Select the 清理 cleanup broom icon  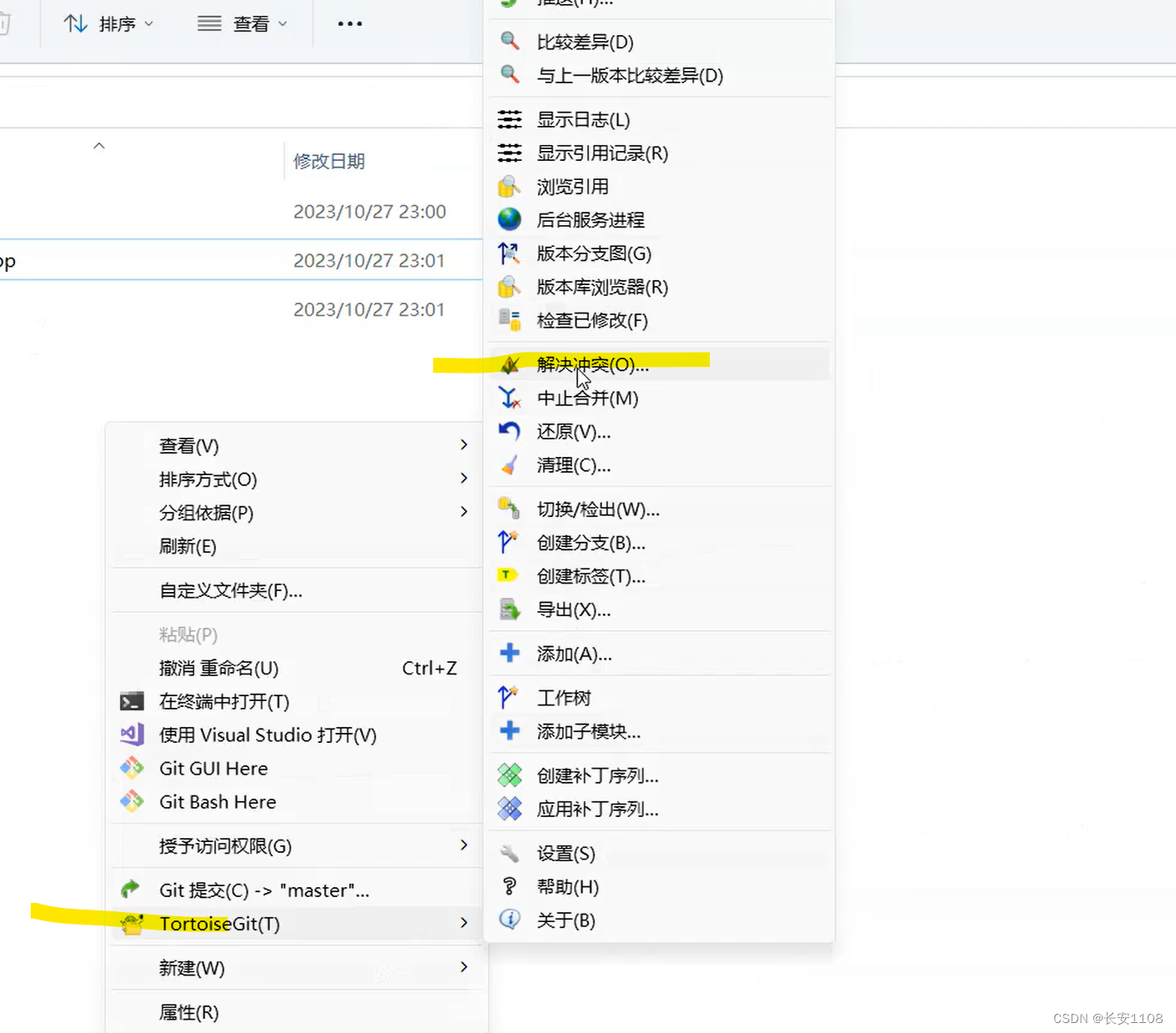tap(510, 465)
